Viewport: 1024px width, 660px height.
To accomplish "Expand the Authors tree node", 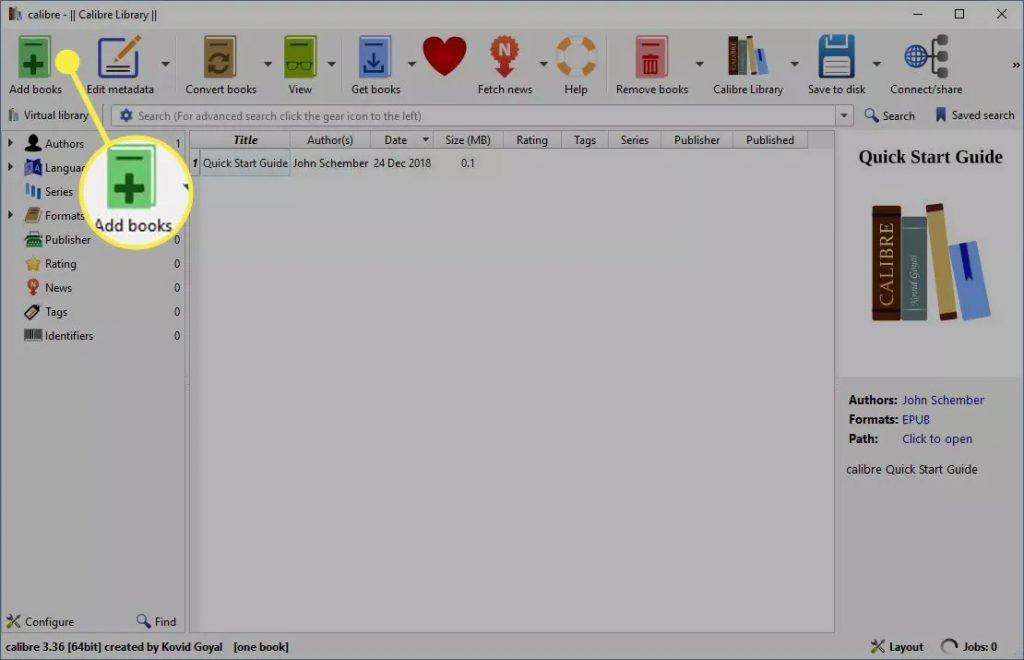I will point(10,143).
